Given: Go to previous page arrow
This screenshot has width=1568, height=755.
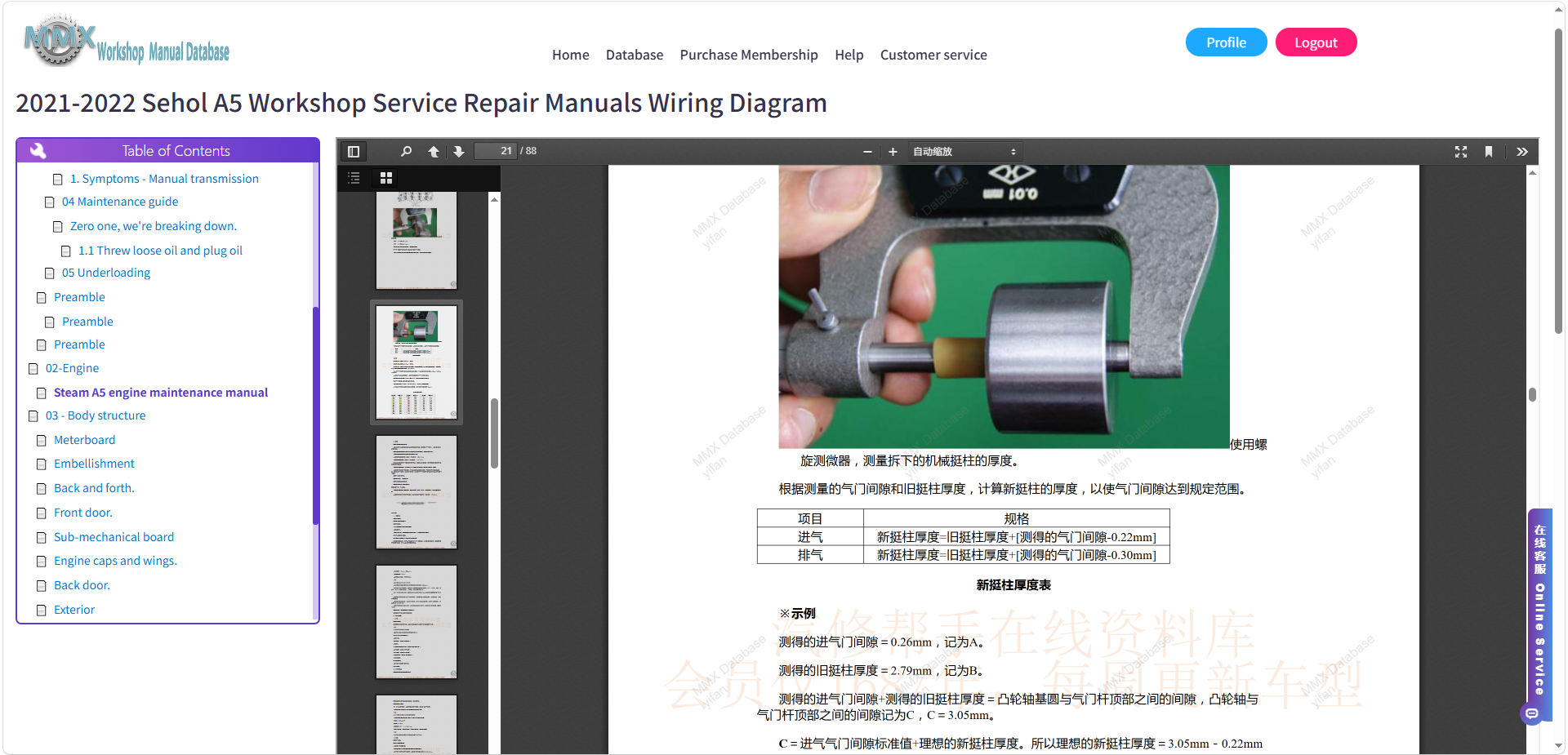Looking at the screenshot, I should coord(434,152).
